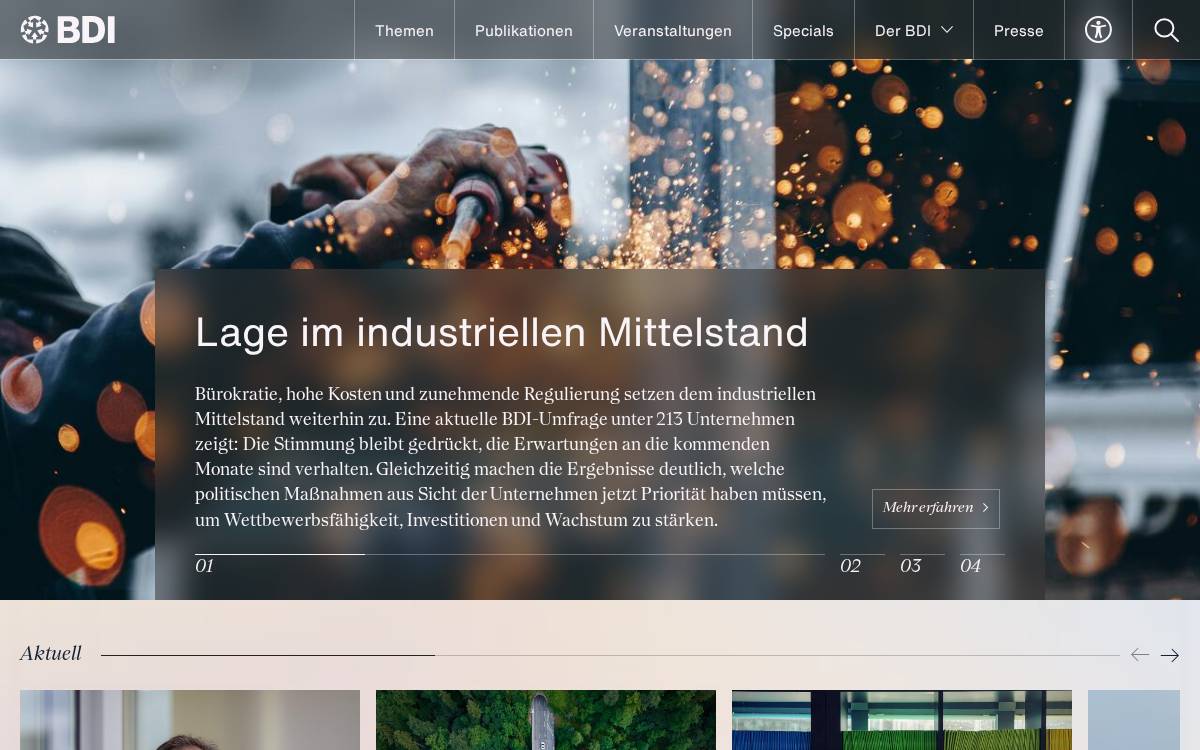1200x750 pixels.
Task: Switch hero slider to slide 03
Action: click(x=922, y=565)
